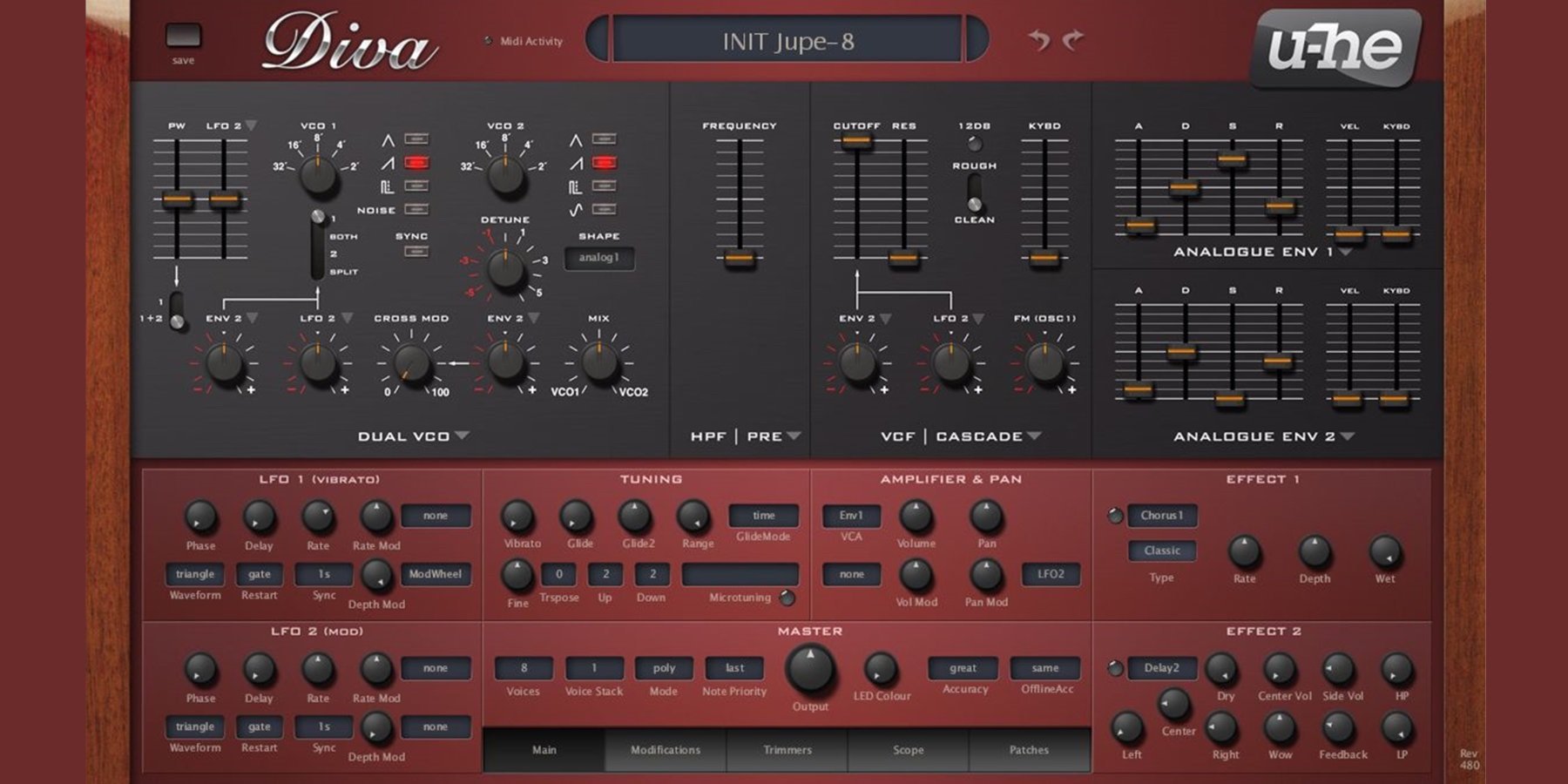Screen dimensions: 1568x784
Task: Open the Delay2 effect selector
Action: point(1162,668)
